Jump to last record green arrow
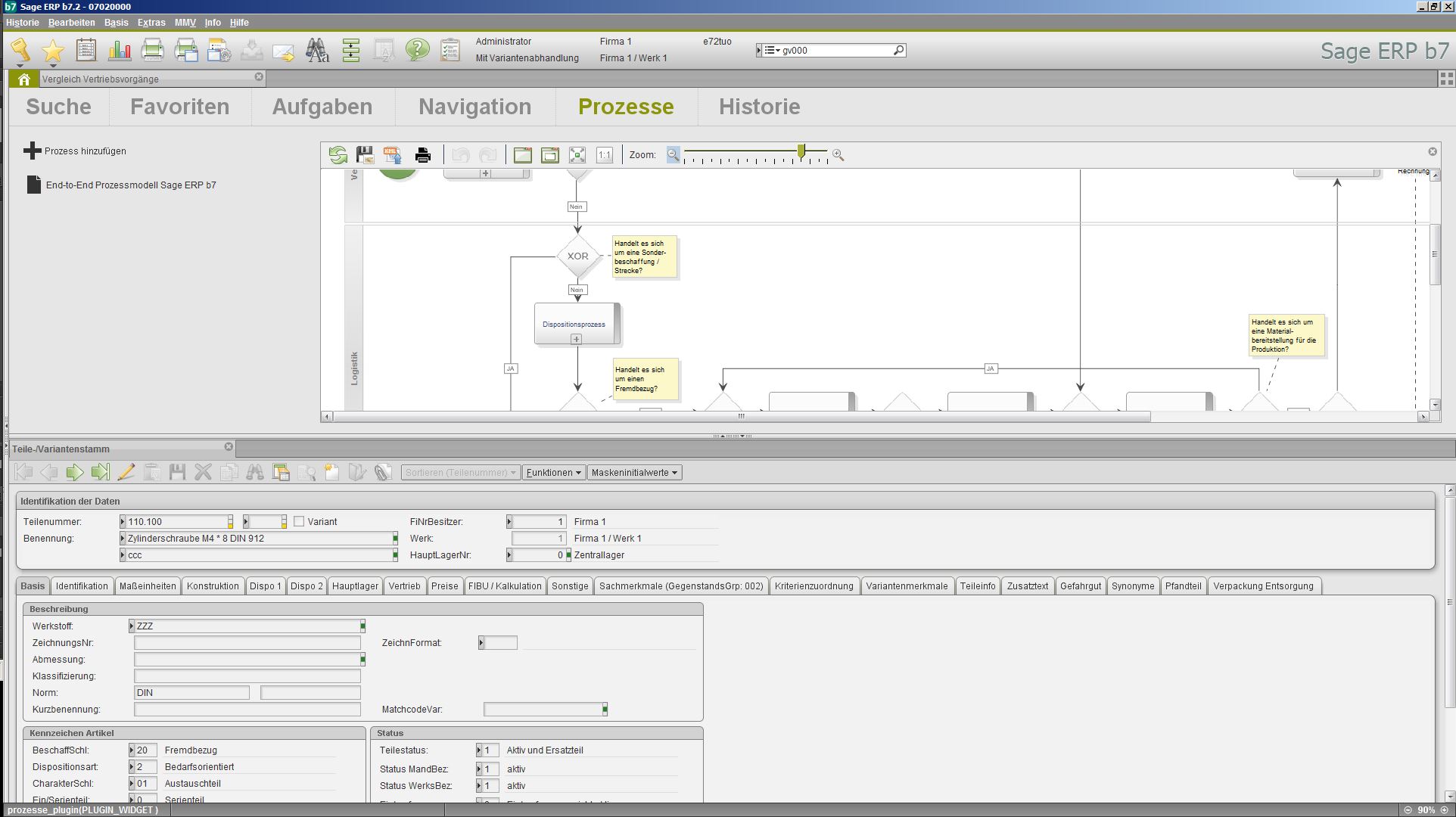 (100, 473)
